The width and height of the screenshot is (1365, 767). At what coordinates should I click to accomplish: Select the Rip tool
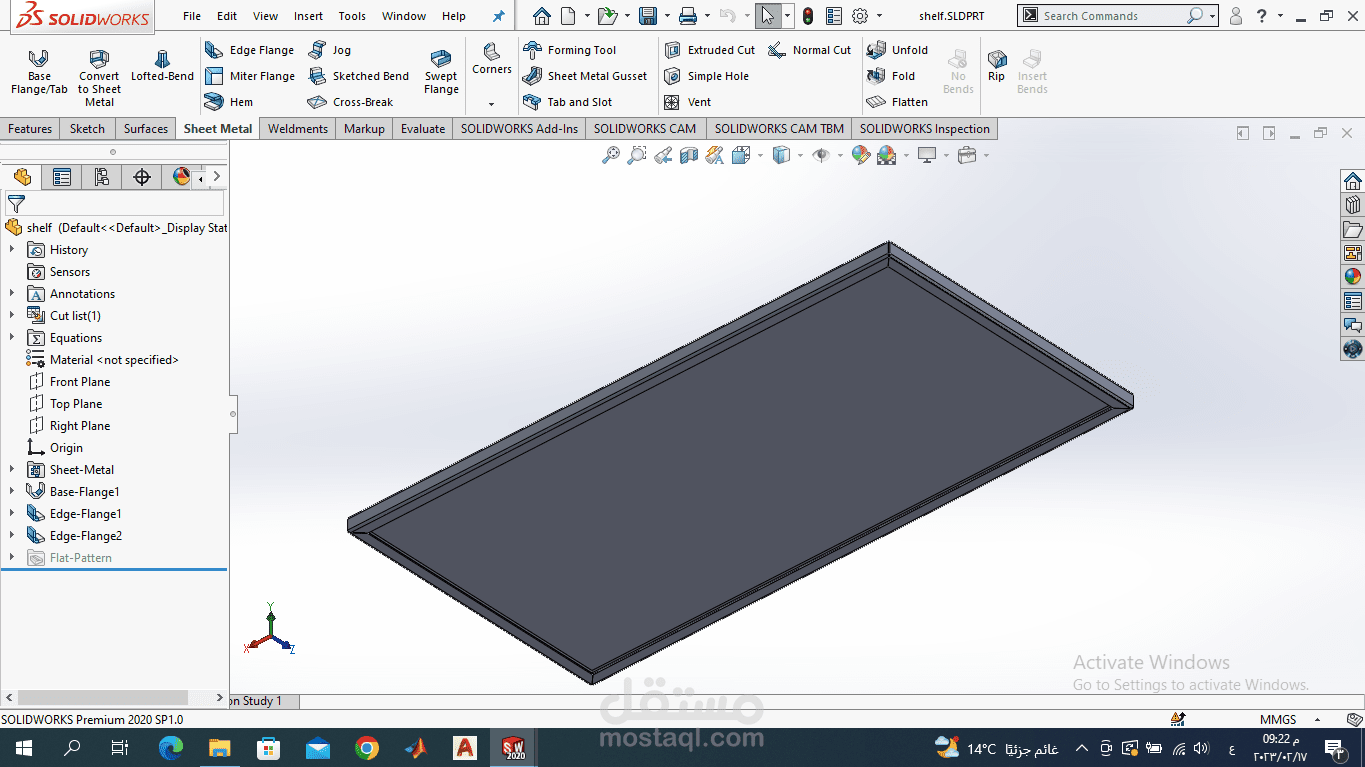coord(997,66)
